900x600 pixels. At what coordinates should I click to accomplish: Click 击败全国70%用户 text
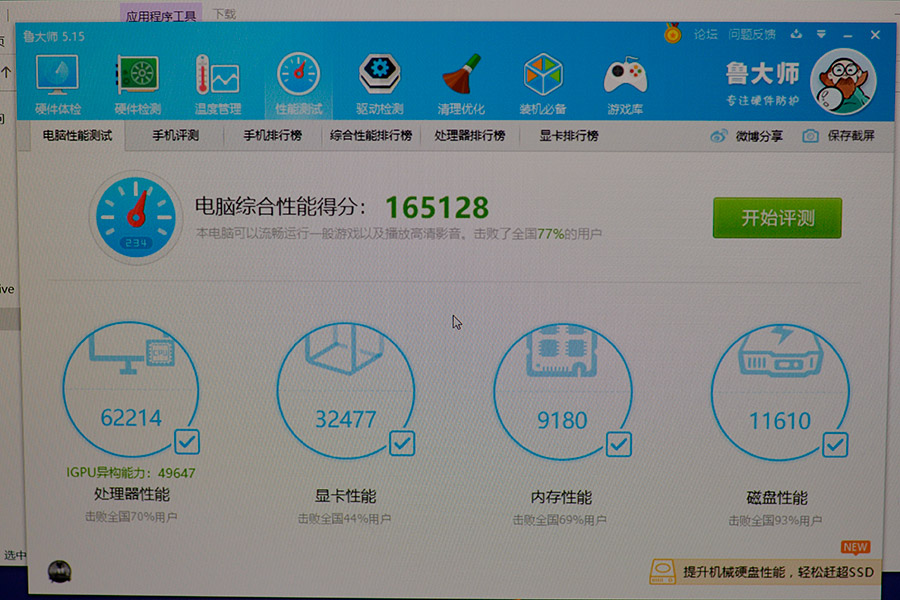pos(131,517)
